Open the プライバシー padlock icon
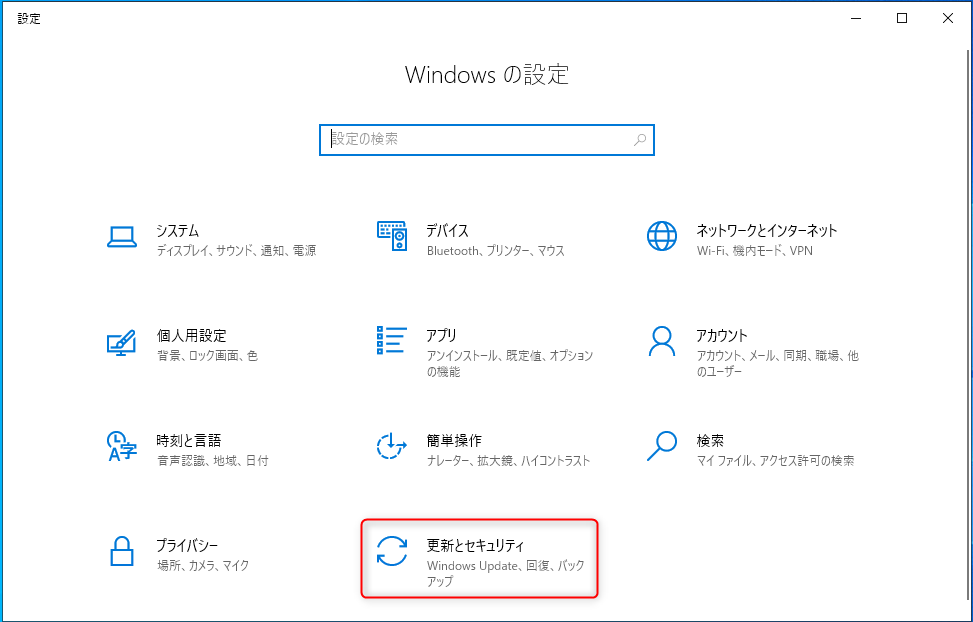 121,552
